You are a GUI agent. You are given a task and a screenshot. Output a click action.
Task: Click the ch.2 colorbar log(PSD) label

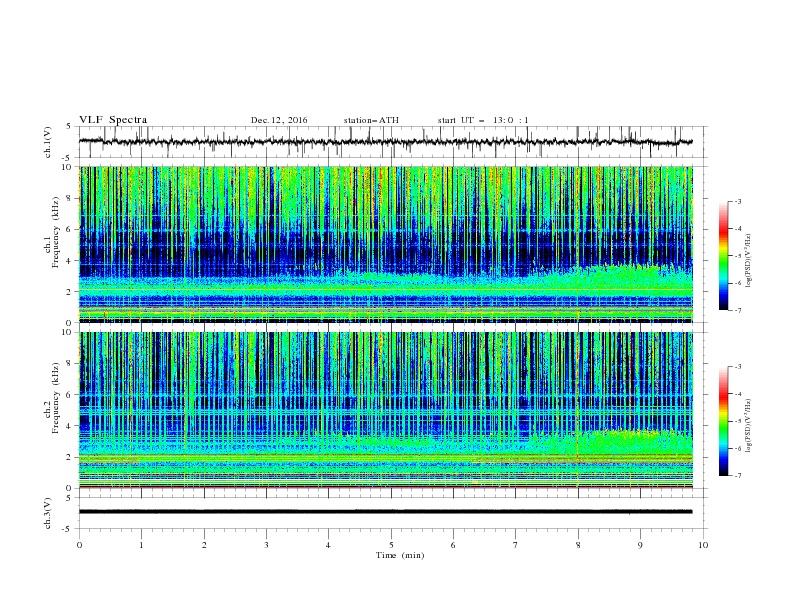(x=749, y=425)
